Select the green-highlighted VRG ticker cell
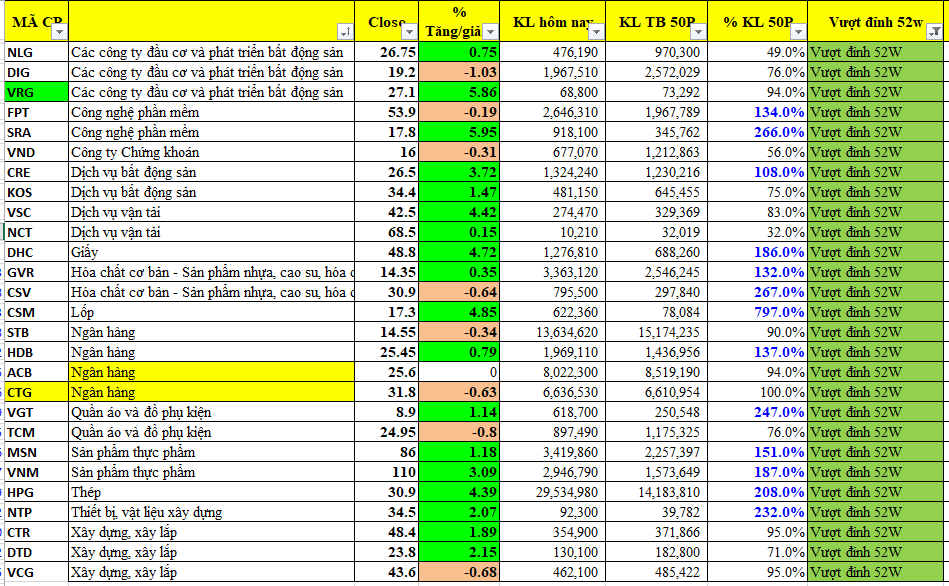949x586 pixels. coord(35,92)
